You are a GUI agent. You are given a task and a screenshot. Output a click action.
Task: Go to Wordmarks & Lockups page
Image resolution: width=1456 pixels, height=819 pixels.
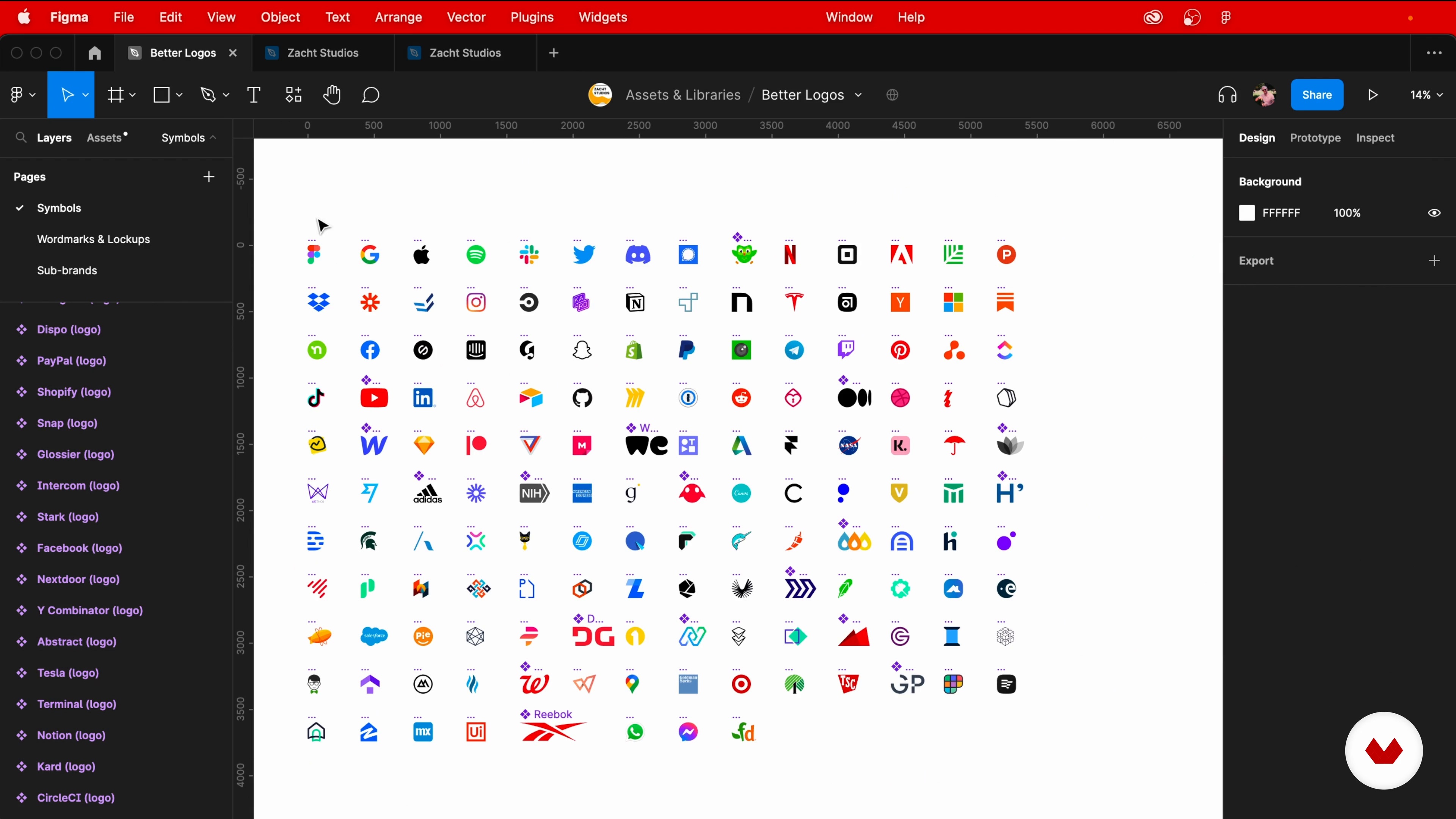point(93,239)
